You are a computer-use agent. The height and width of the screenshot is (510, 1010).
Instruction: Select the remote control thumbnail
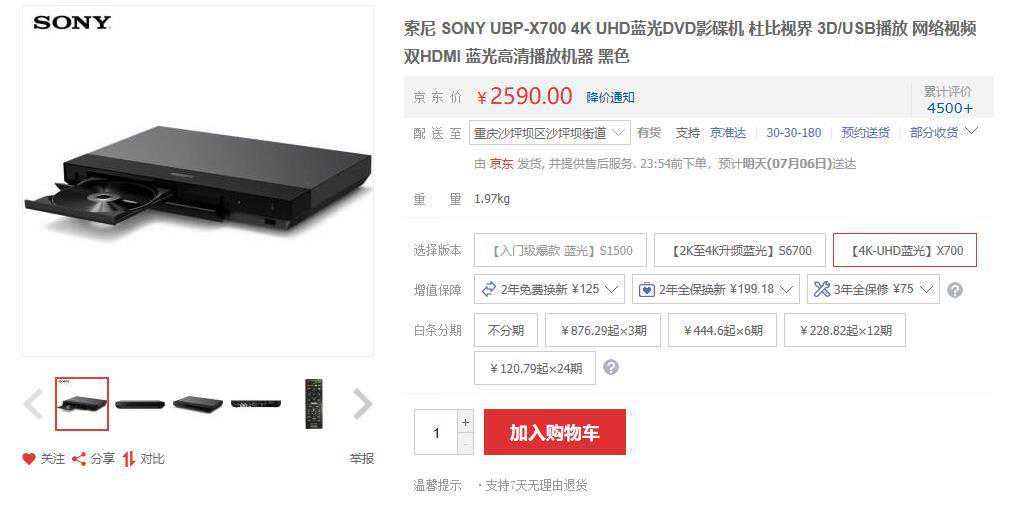(314, 404)
